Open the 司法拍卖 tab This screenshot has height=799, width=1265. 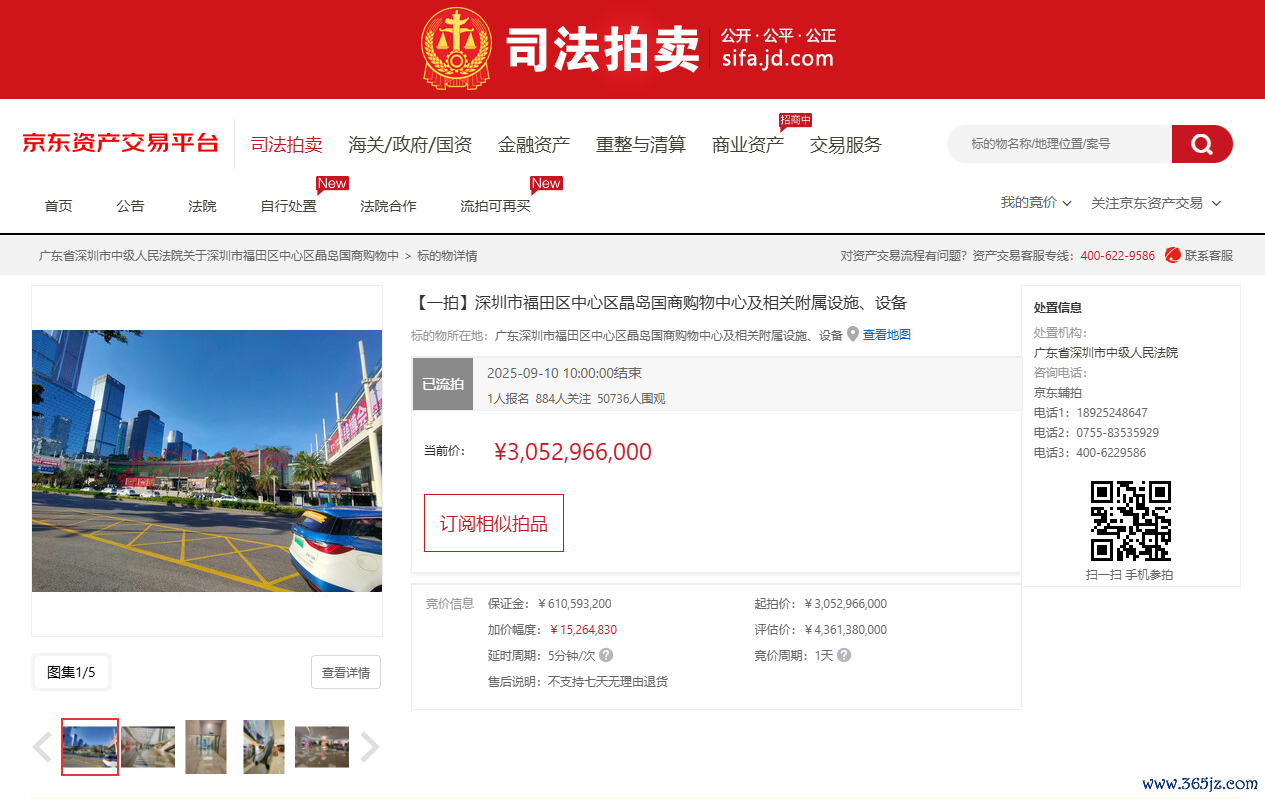(286, 145)
